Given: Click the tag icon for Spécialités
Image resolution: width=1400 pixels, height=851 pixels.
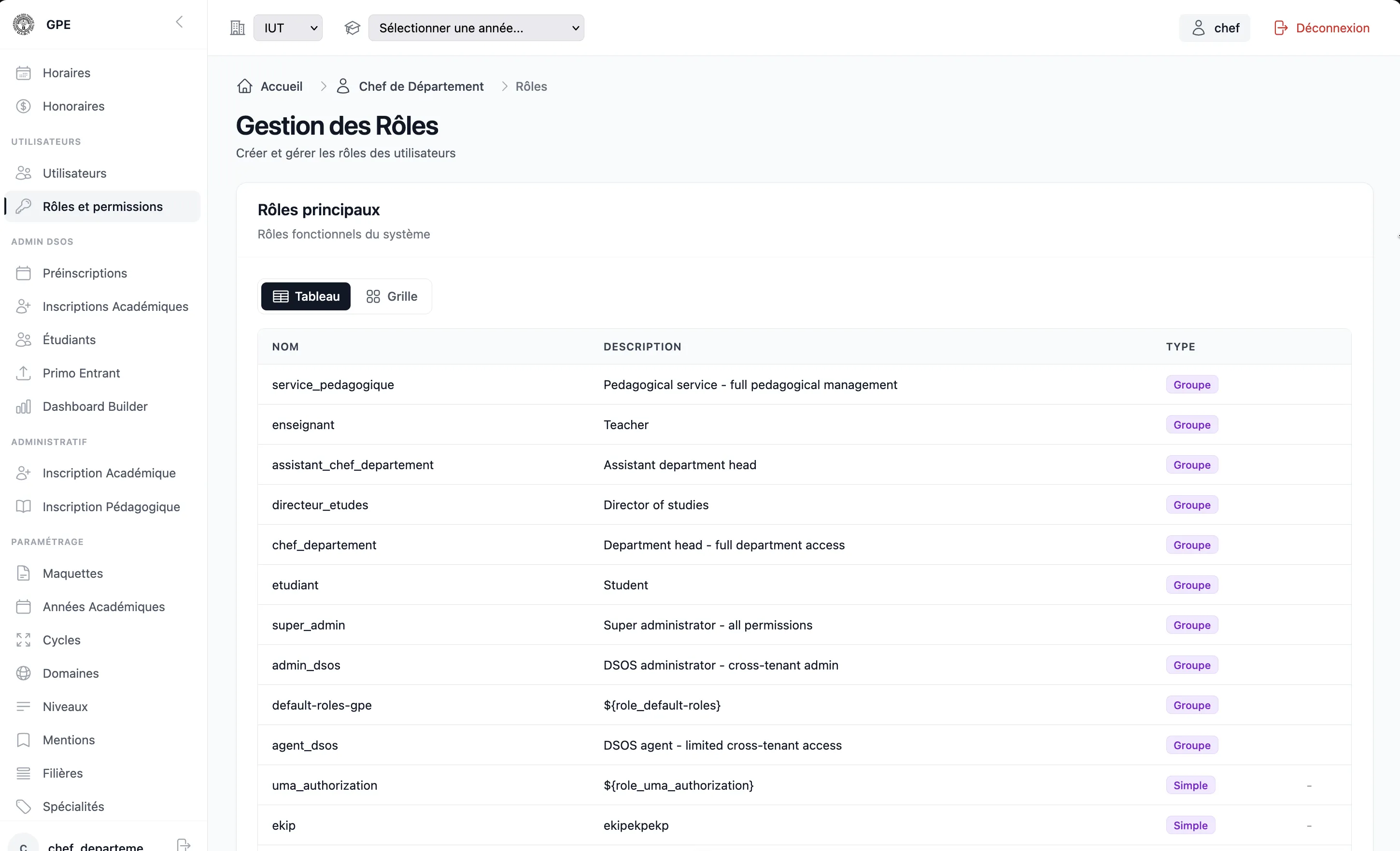Looking at the screenshot, I should click(x=23, y=806).
